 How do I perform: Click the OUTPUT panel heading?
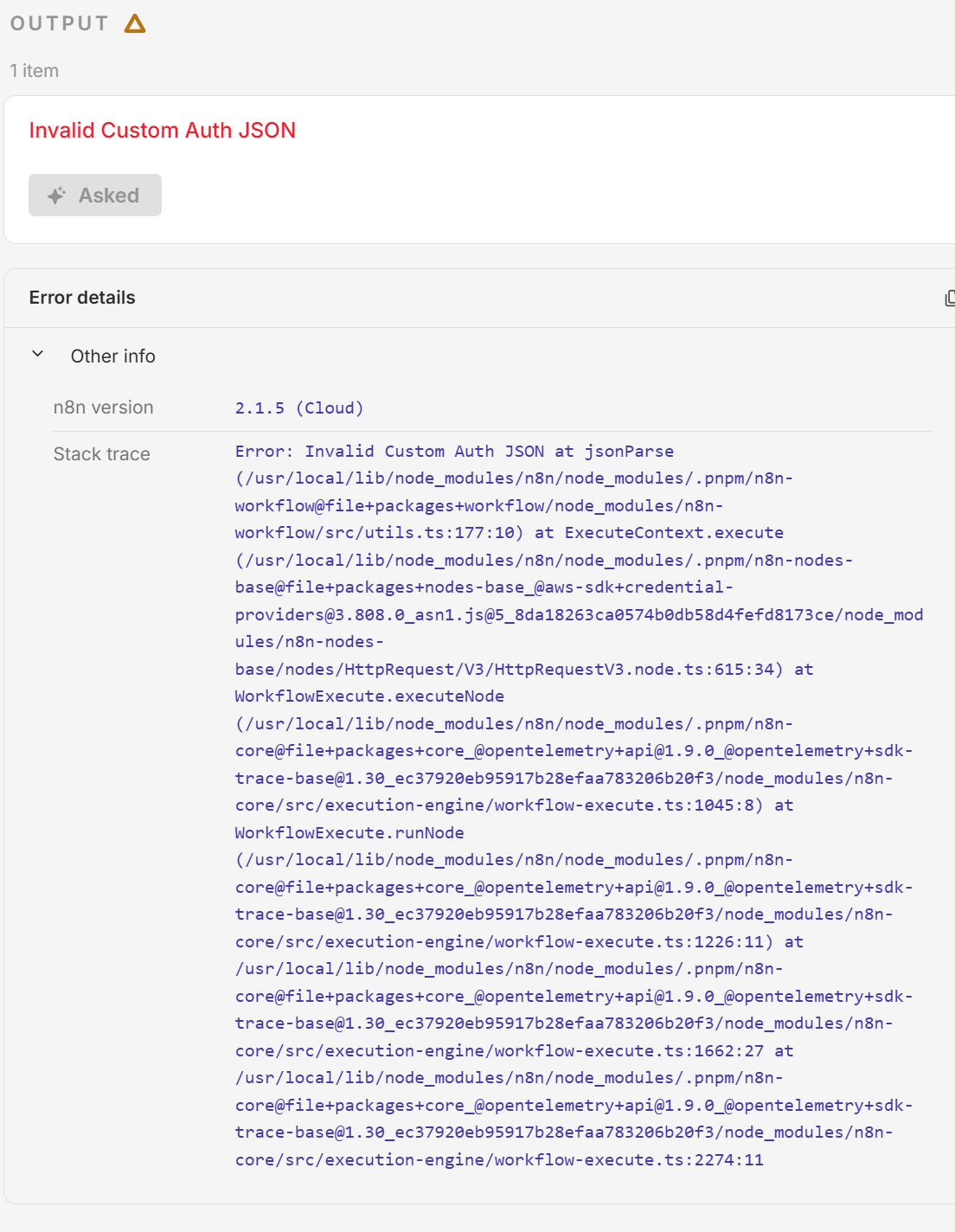click(60, 23)
